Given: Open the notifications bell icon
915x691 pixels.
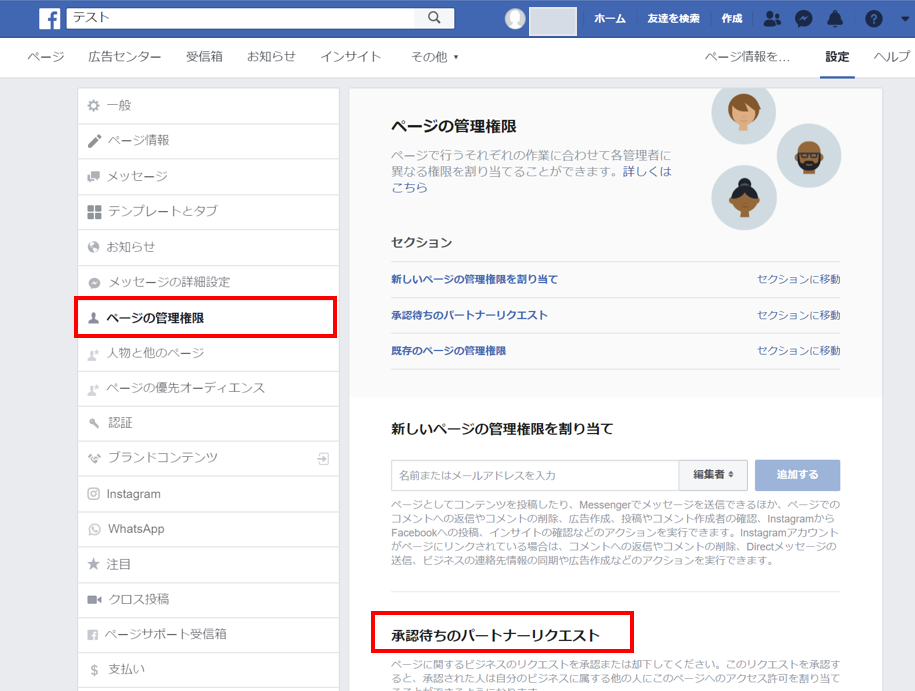Looking at the screenshot, I should pos(835,19).
